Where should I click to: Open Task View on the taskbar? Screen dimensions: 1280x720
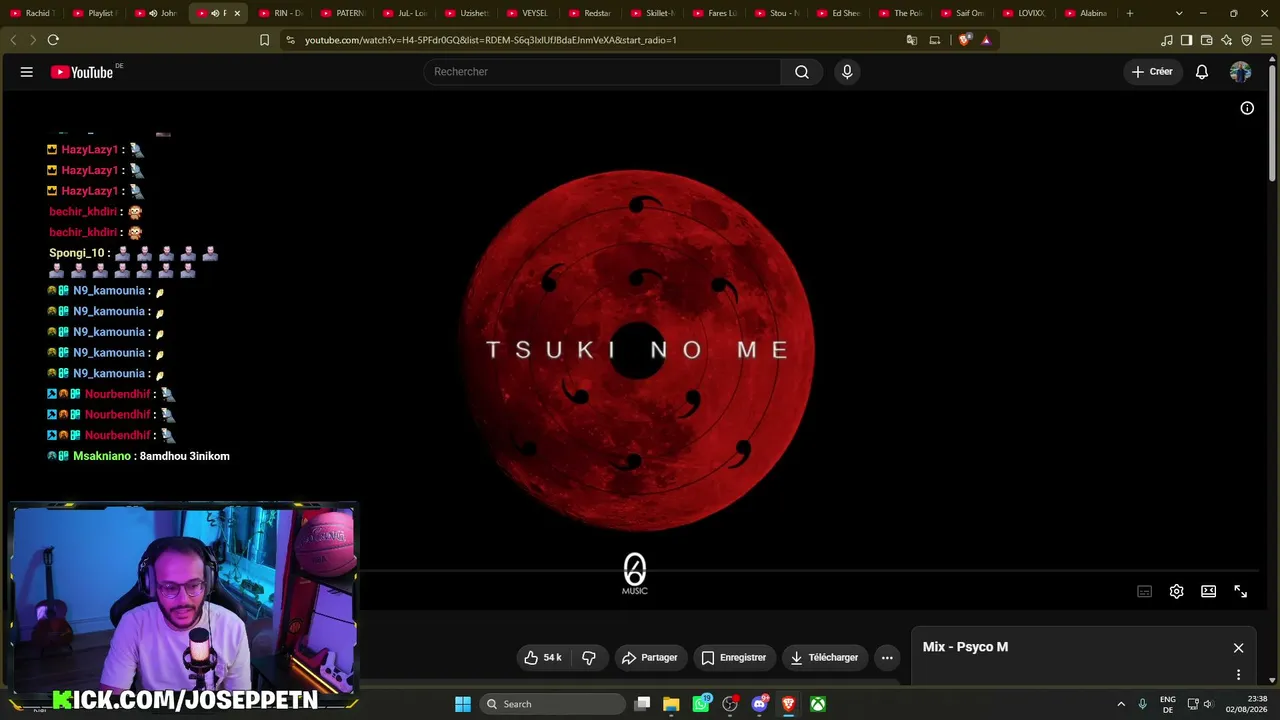[x=643, y=704]
